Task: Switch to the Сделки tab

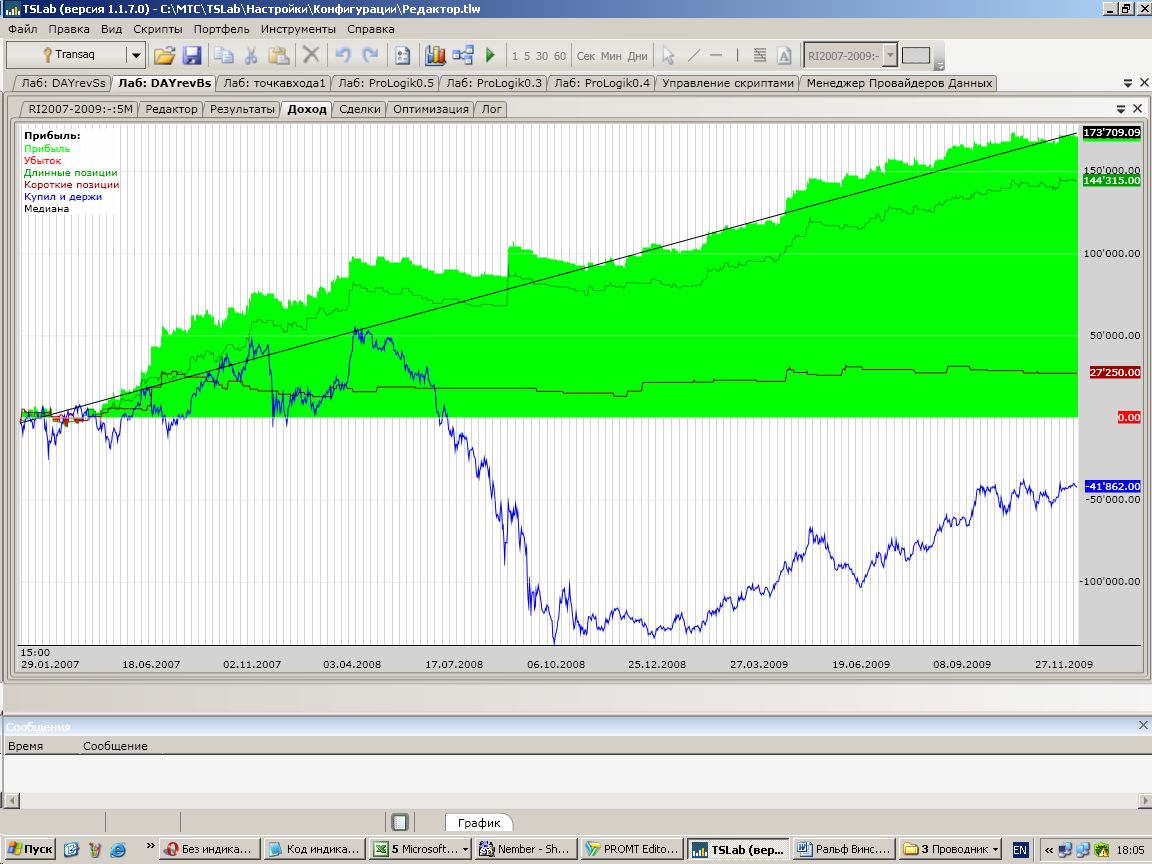Action: click(359, 109)
